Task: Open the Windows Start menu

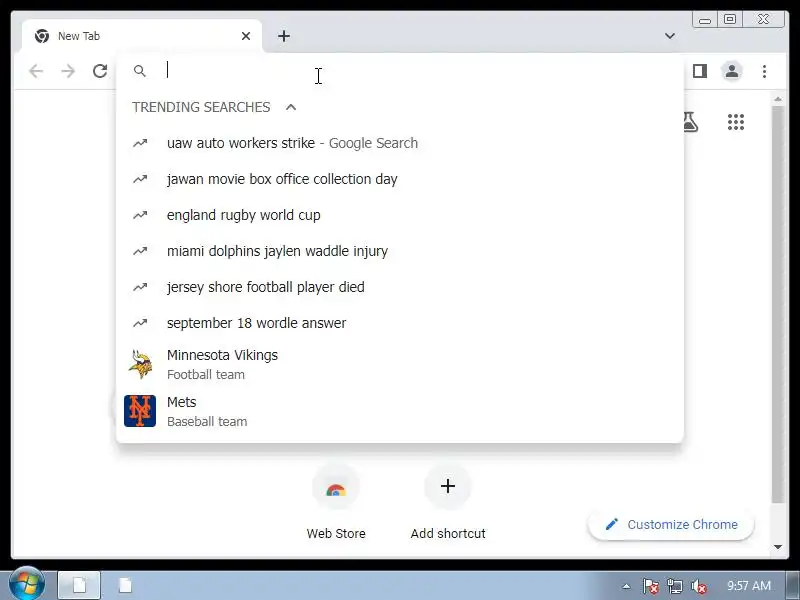Action: [x=27, y=585]
